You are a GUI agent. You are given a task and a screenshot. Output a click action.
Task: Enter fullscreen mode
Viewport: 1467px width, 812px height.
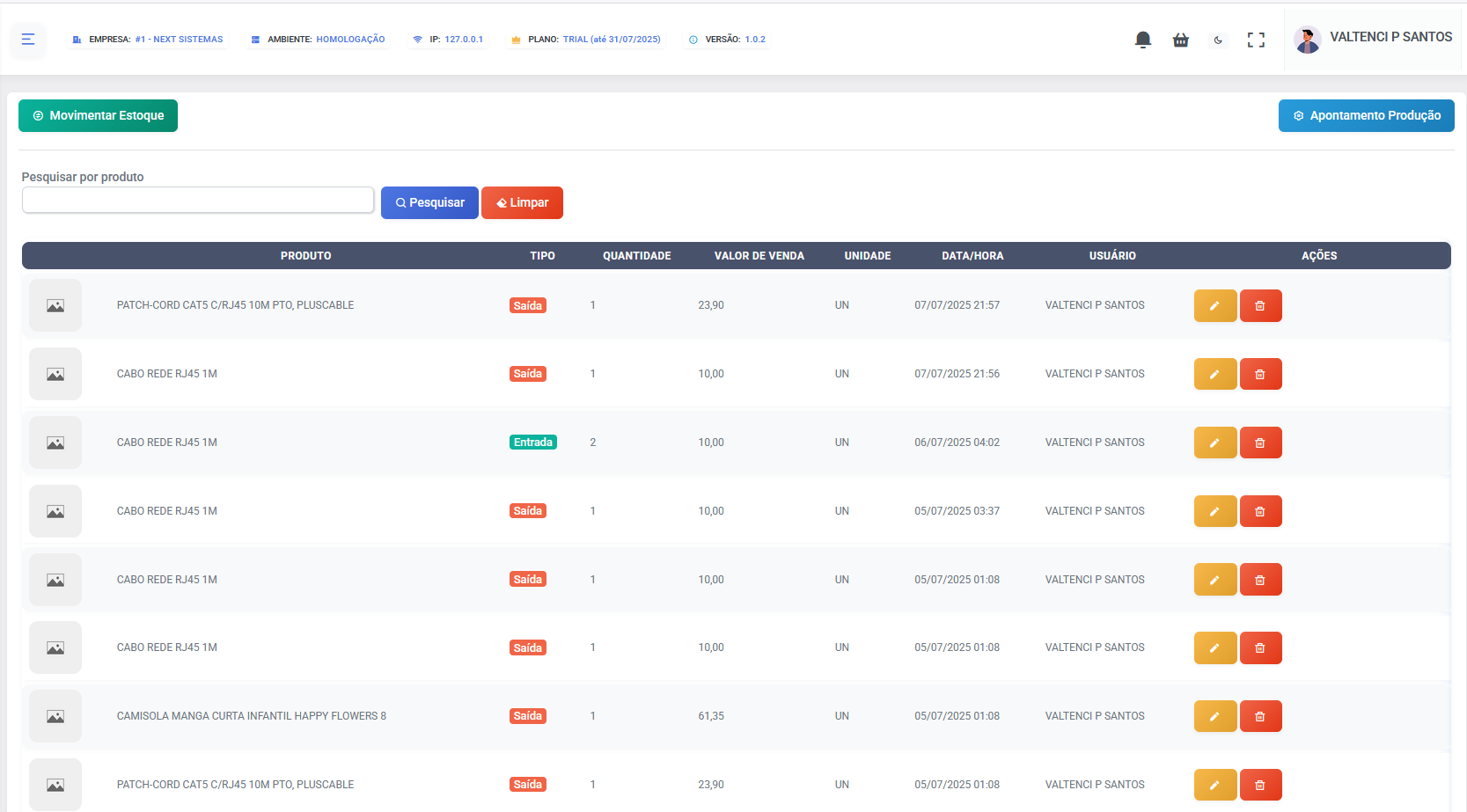pyautogui.click(x=1256, y=40)
